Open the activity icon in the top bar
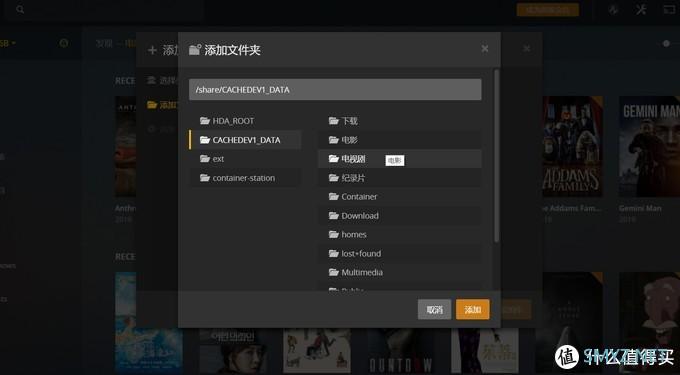The width and height of the screenshot is (680, 375). click(613, 10)
